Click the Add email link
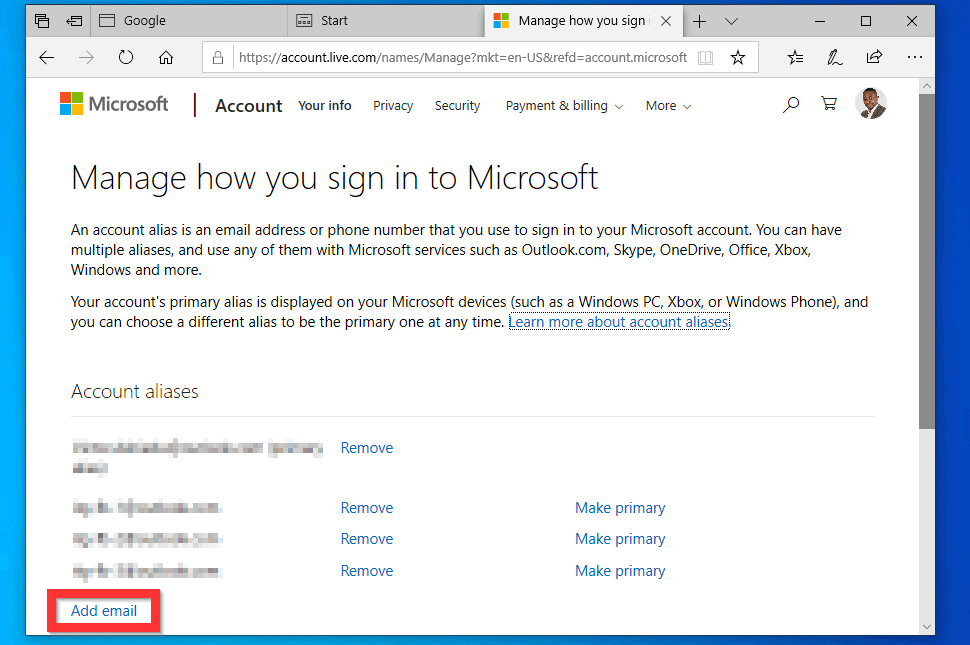This screenshot has height=645, width=970. click(104, 611)
